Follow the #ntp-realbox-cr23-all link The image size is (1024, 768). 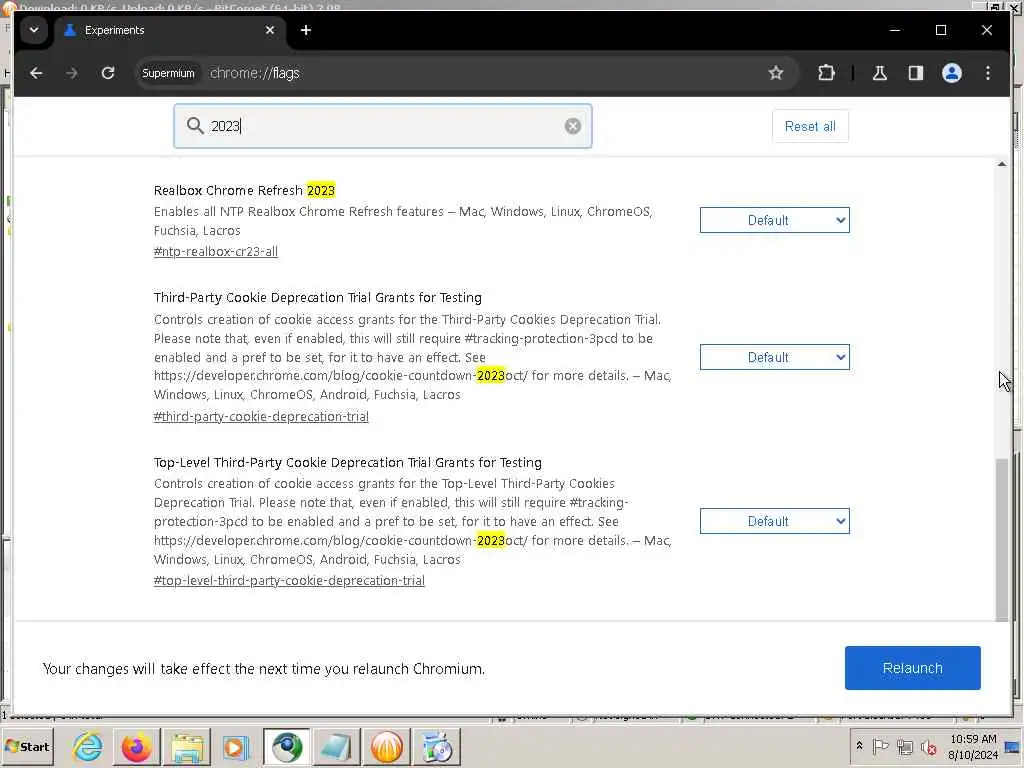(x=216, y=251)
